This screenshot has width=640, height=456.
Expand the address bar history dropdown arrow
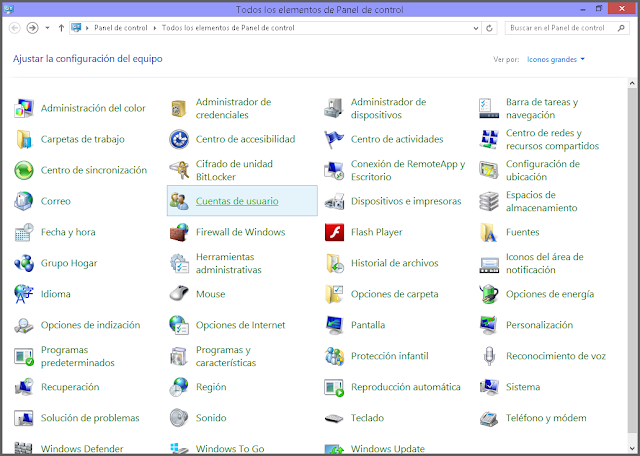[x=476, y=28]
